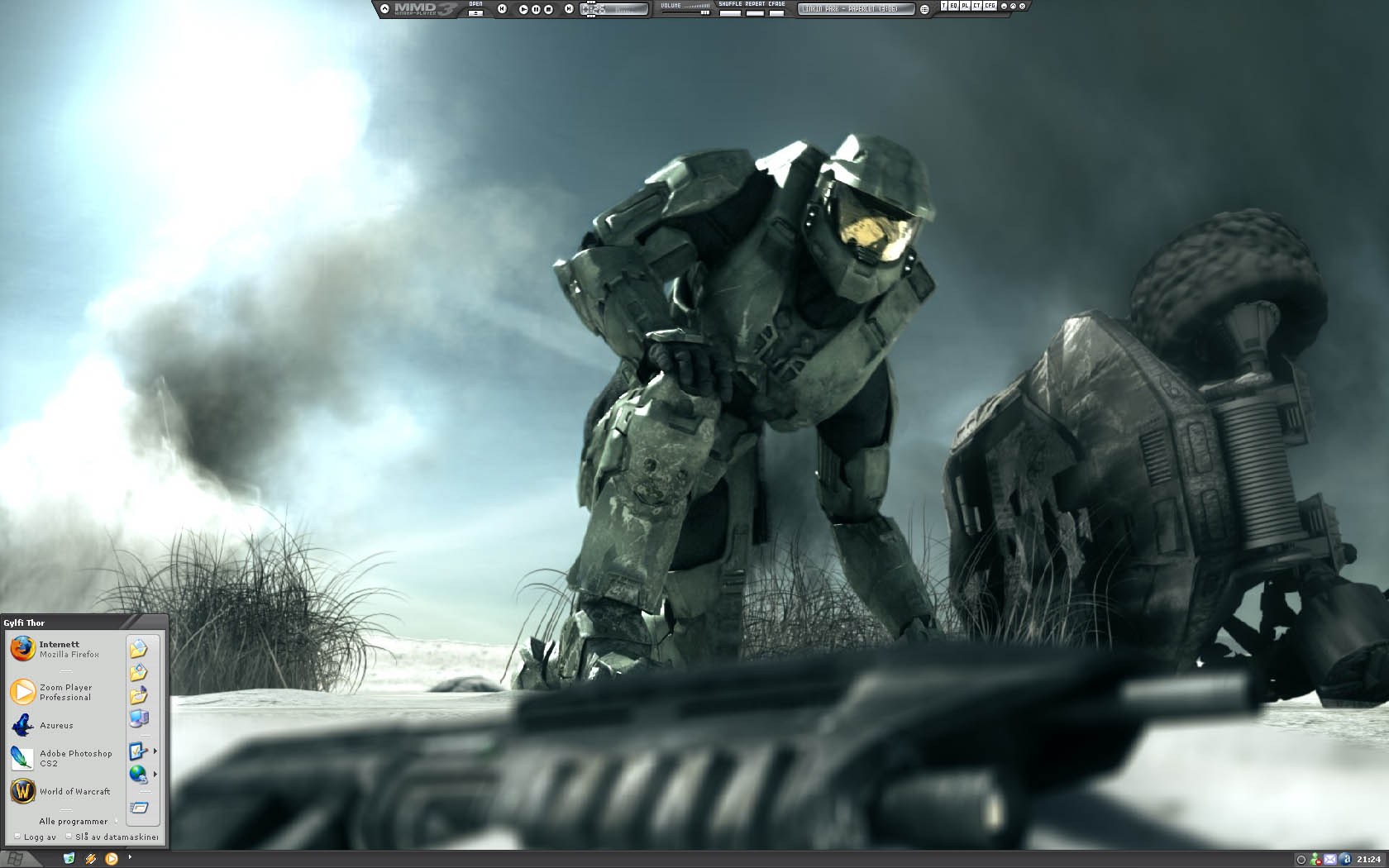Open the playlist menu icon beside the song title
This screenshot has height=868, width=1389.
point(924,9)
